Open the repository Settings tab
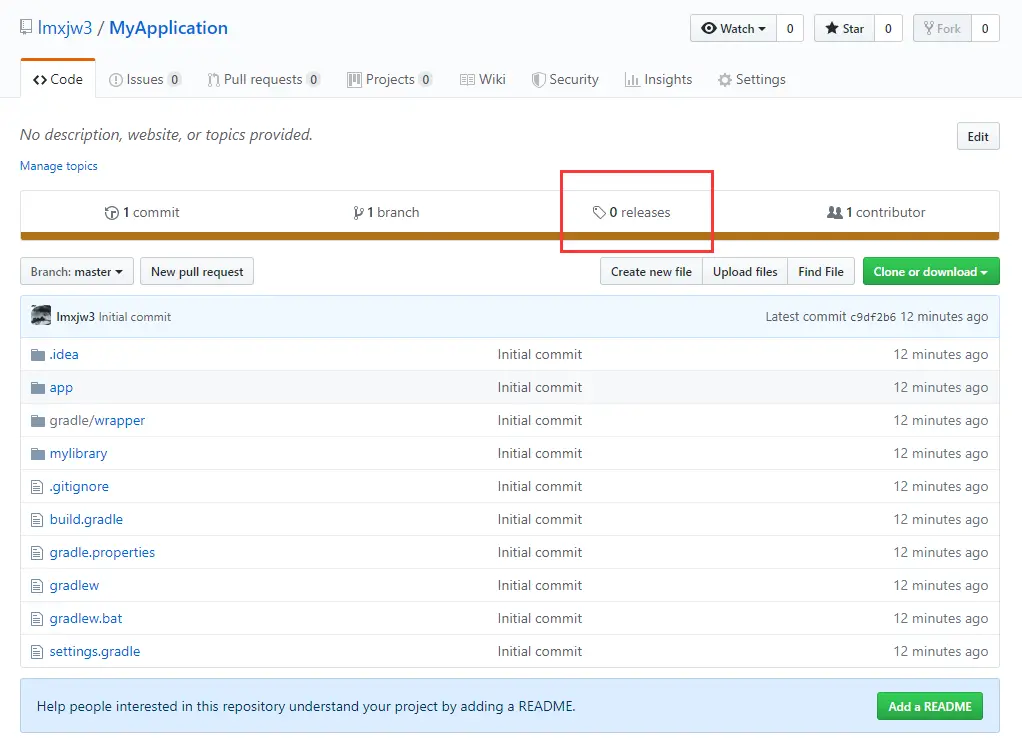This screenshot has width=1022, height=751. pyautogui.click(x=752, y=80)
